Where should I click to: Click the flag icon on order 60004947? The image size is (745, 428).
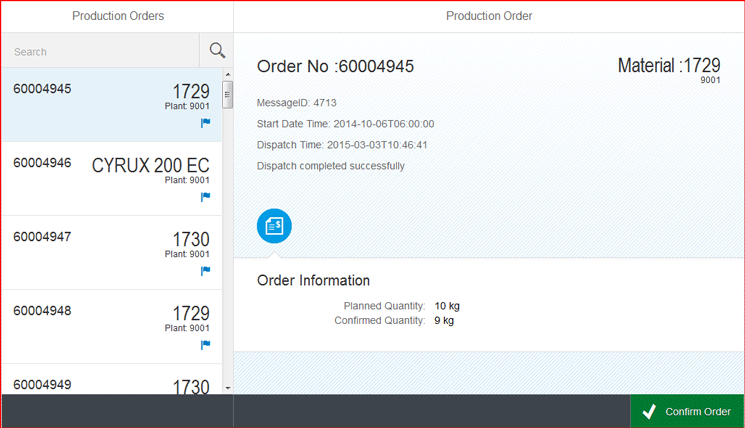[x=205, y=271]
